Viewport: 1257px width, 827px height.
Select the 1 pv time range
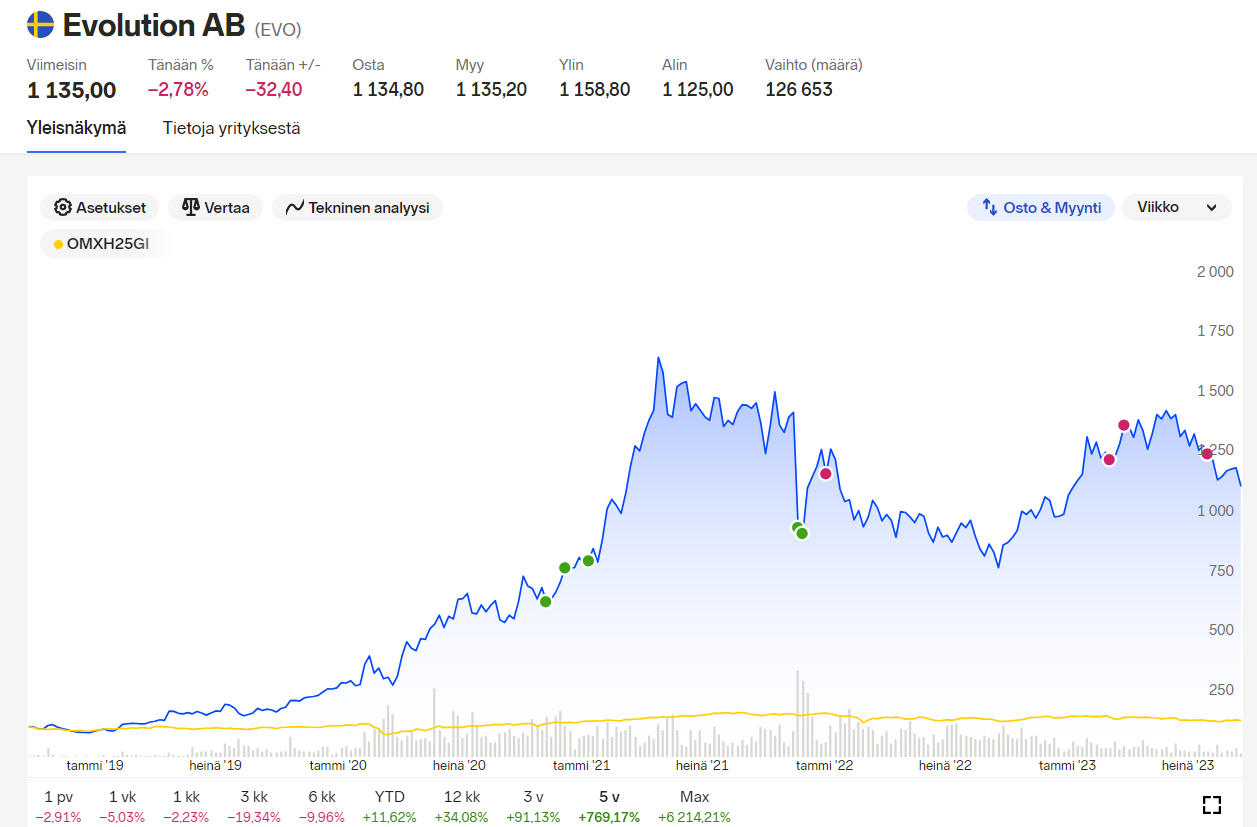pos(59,797)
